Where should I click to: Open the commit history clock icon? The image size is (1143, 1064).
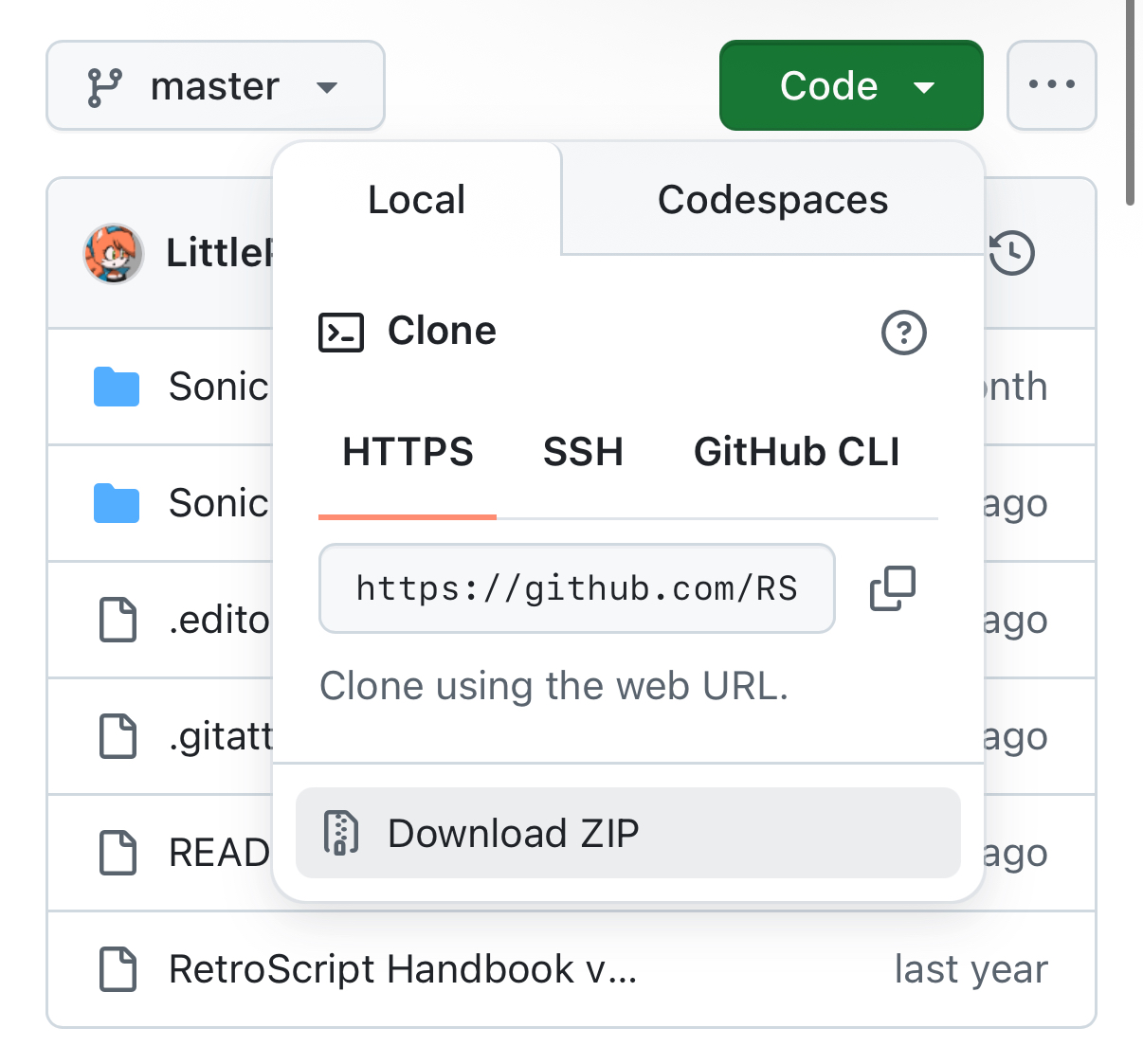pyautogui.click(x=1012, y=253)
